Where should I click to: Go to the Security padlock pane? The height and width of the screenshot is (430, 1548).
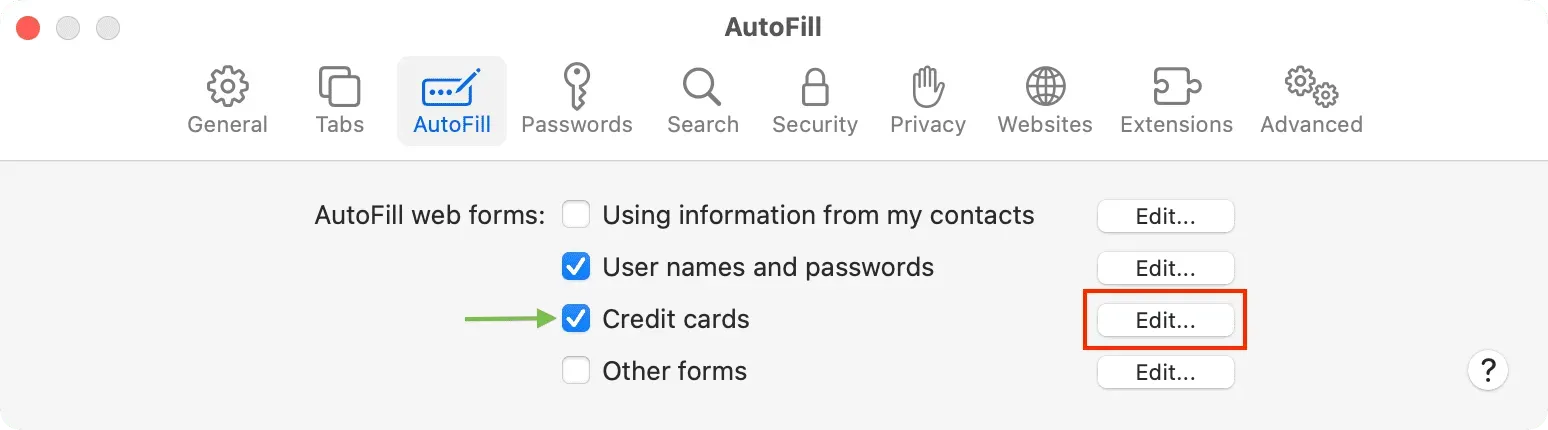pyautogui.click(x=815, y=87)
